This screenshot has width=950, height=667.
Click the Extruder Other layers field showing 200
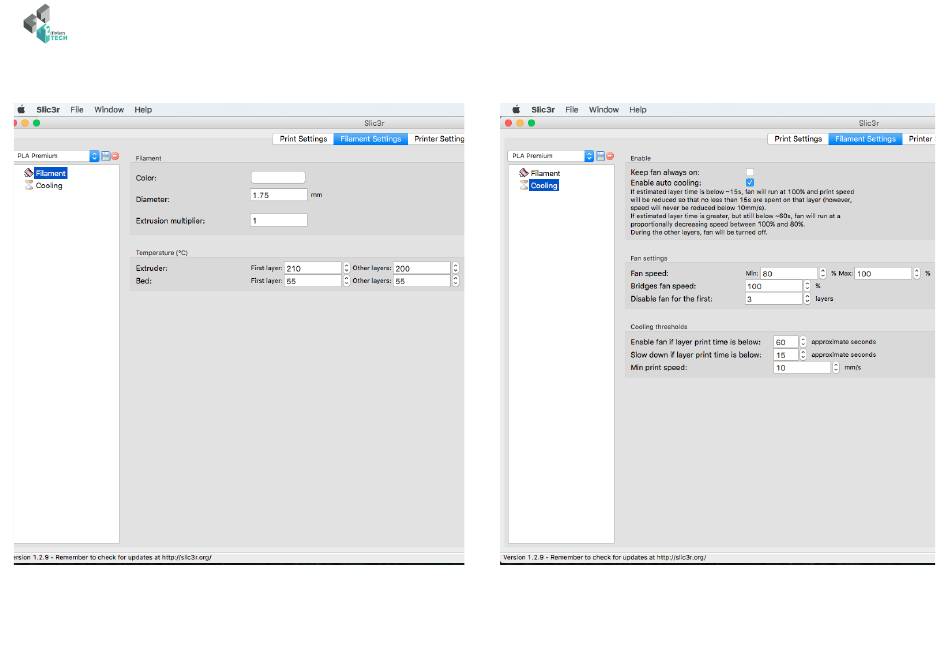click(x=422, y=268)
